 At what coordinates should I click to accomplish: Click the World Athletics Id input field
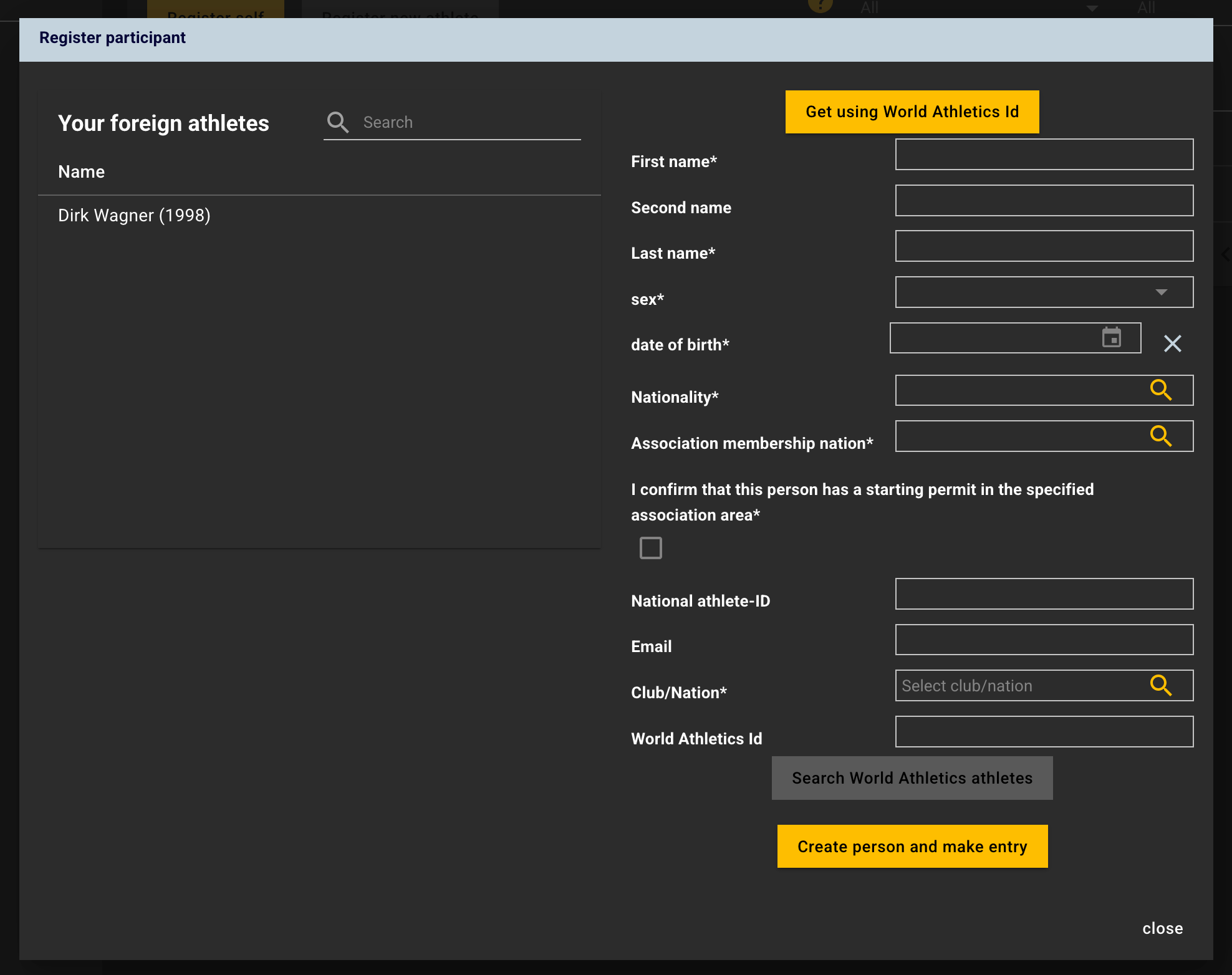[1044, 732]
